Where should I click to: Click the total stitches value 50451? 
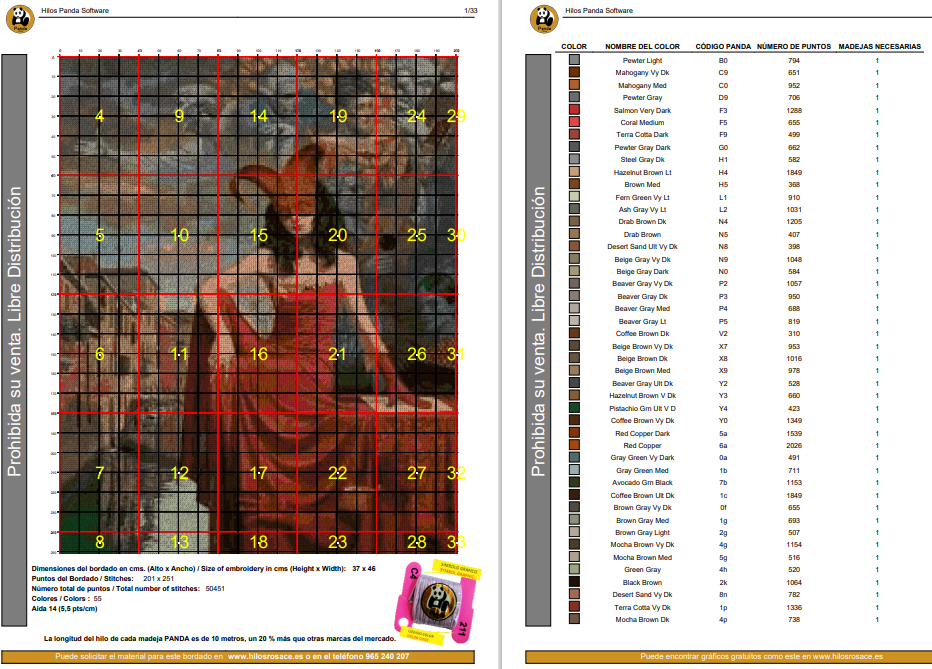point(215,589)
